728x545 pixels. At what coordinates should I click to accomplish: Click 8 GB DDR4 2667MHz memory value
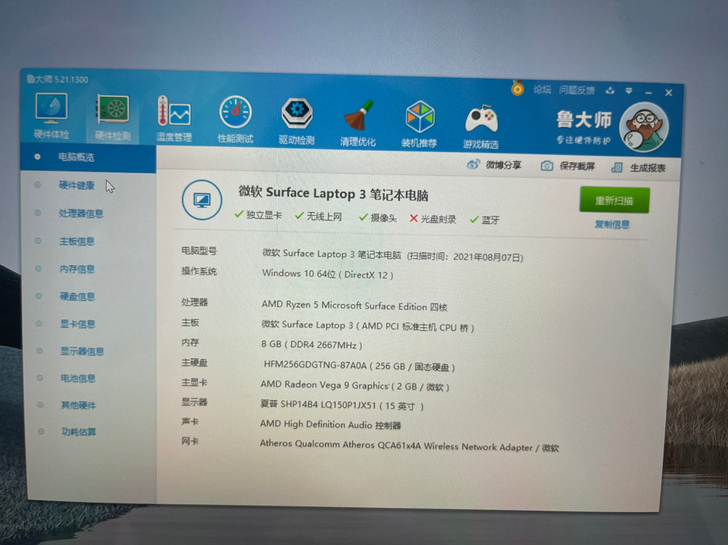point(312,344)
